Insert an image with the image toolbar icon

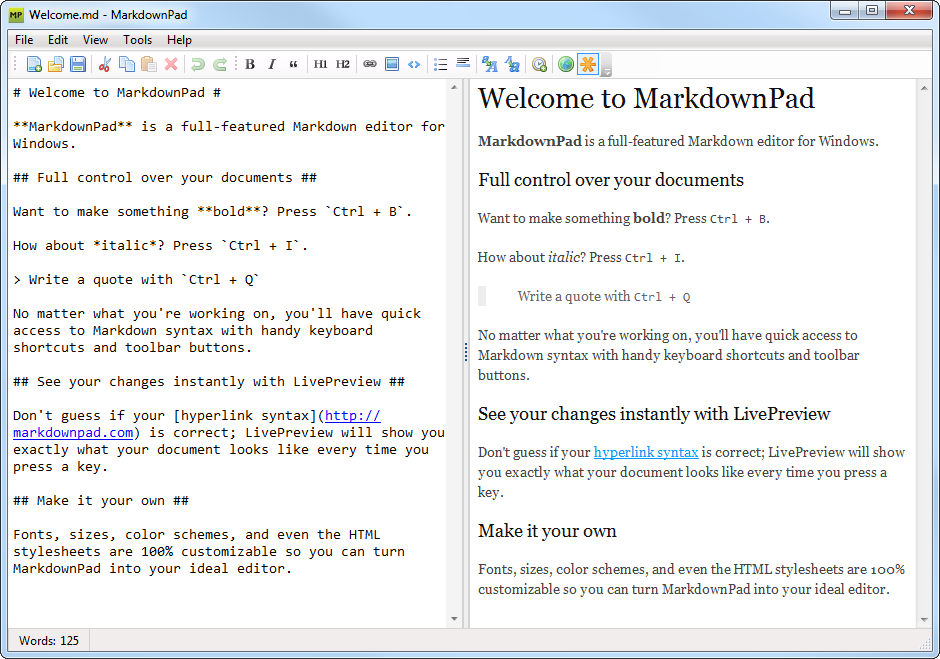392,64
